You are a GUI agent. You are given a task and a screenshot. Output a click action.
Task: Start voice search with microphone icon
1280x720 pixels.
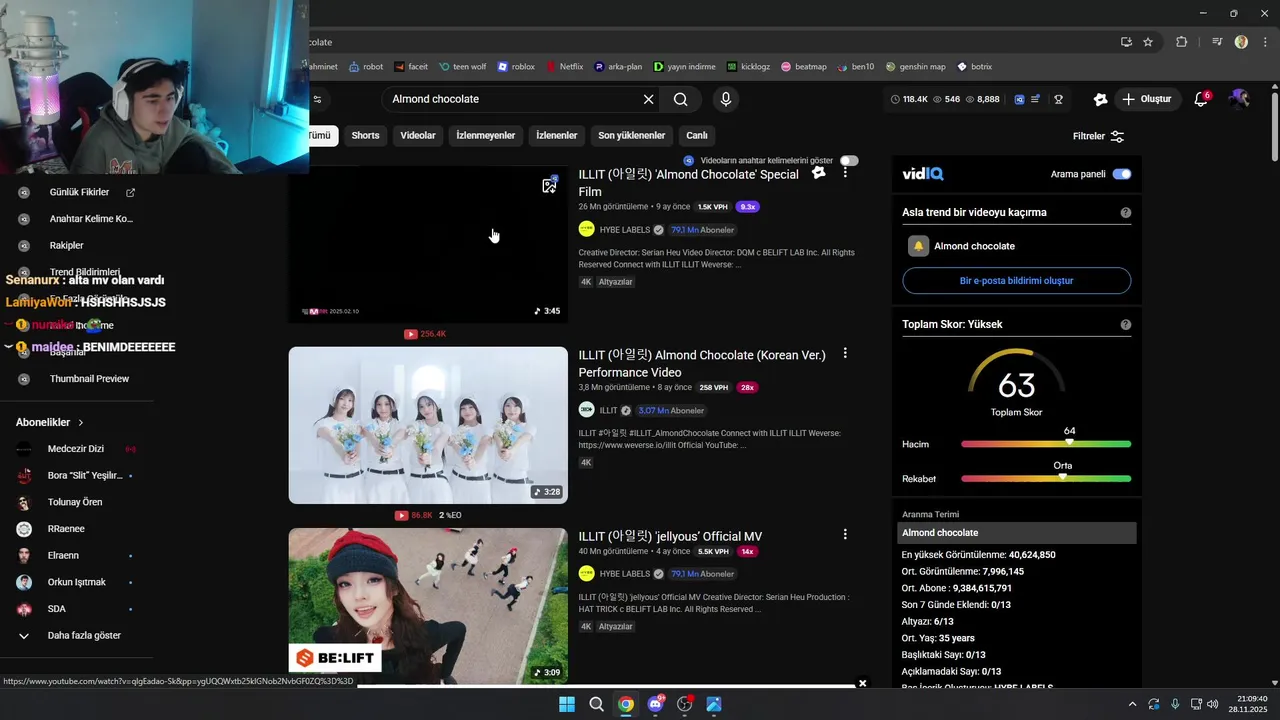pos(726,99)
